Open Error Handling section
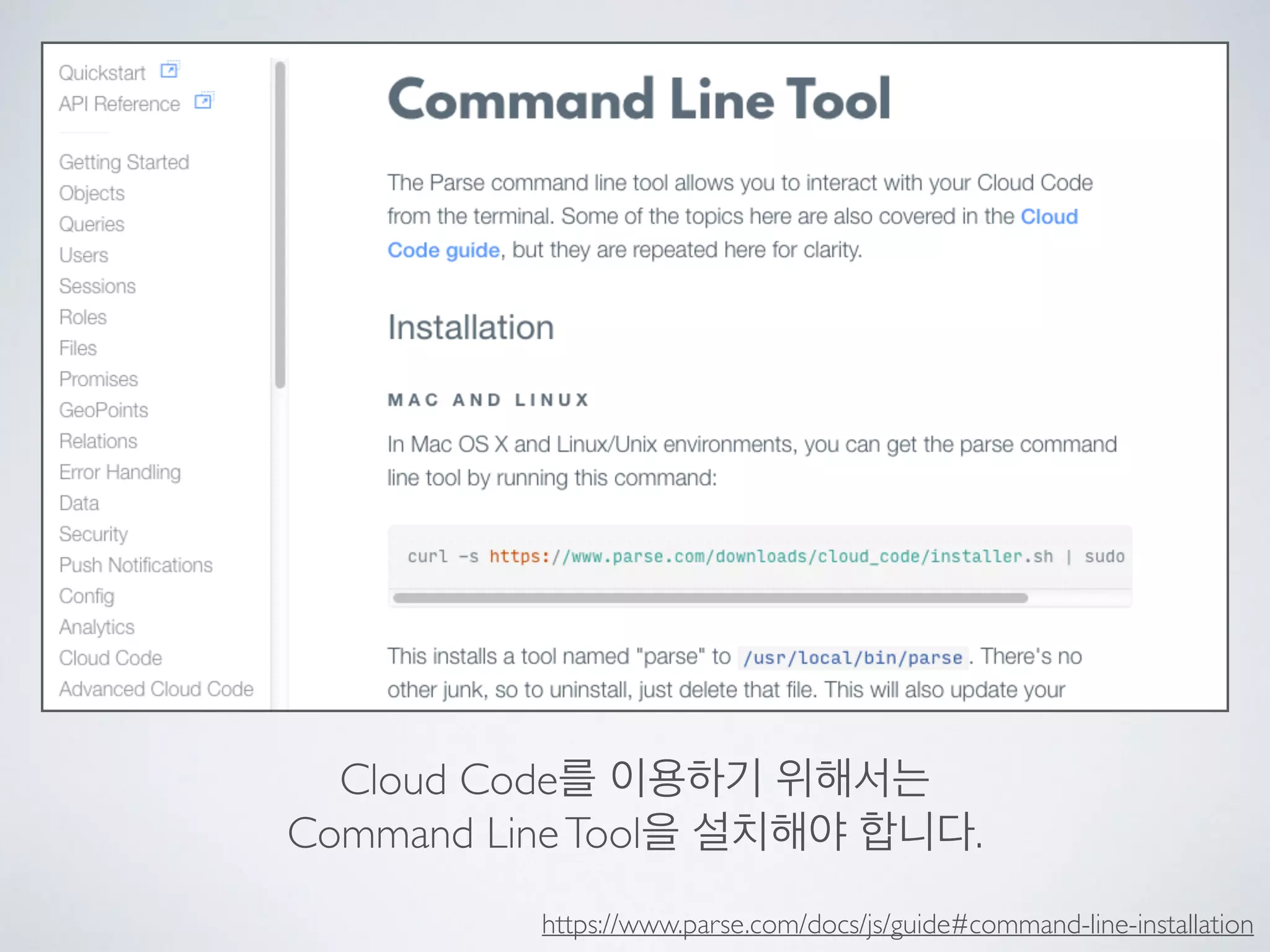Image resolution: width=1270 pixels, height=952 pixels. (120, 472)
